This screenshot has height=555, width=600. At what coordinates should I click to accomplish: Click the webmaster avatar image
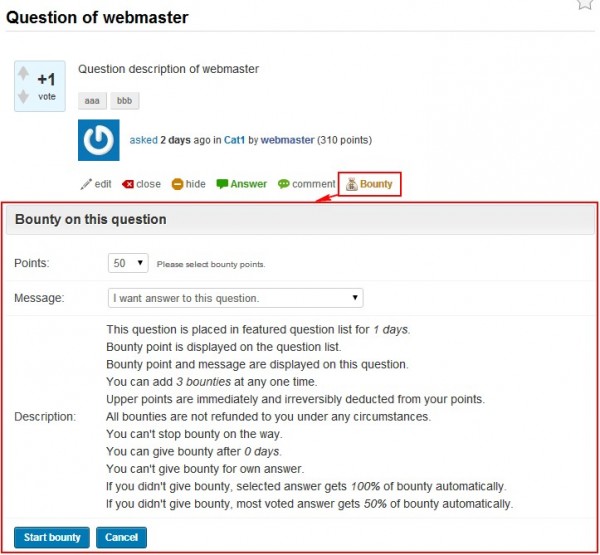click(x=98, y=141)
